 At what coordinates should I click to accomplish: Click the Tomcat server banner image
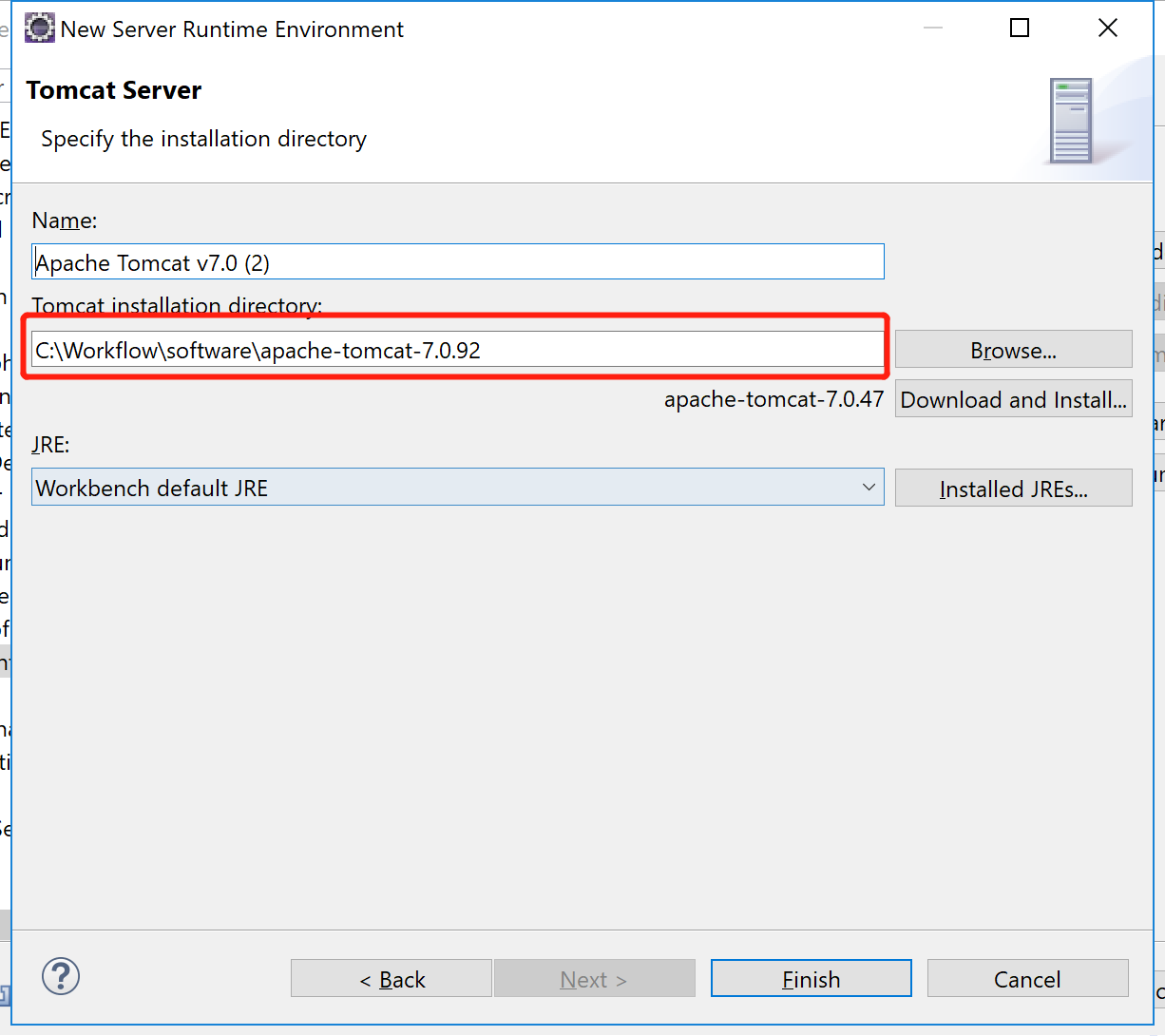pyautogui.click(x=1071, y=121)
